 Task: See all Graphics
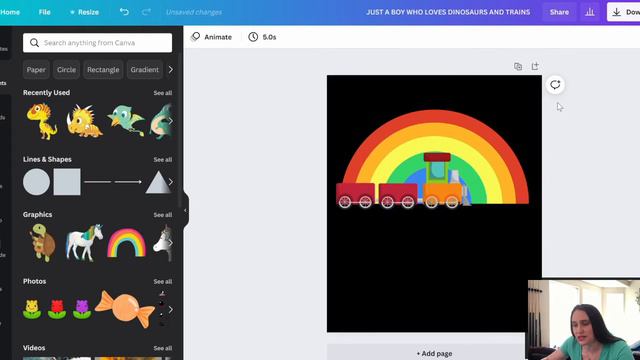[163, 215]
